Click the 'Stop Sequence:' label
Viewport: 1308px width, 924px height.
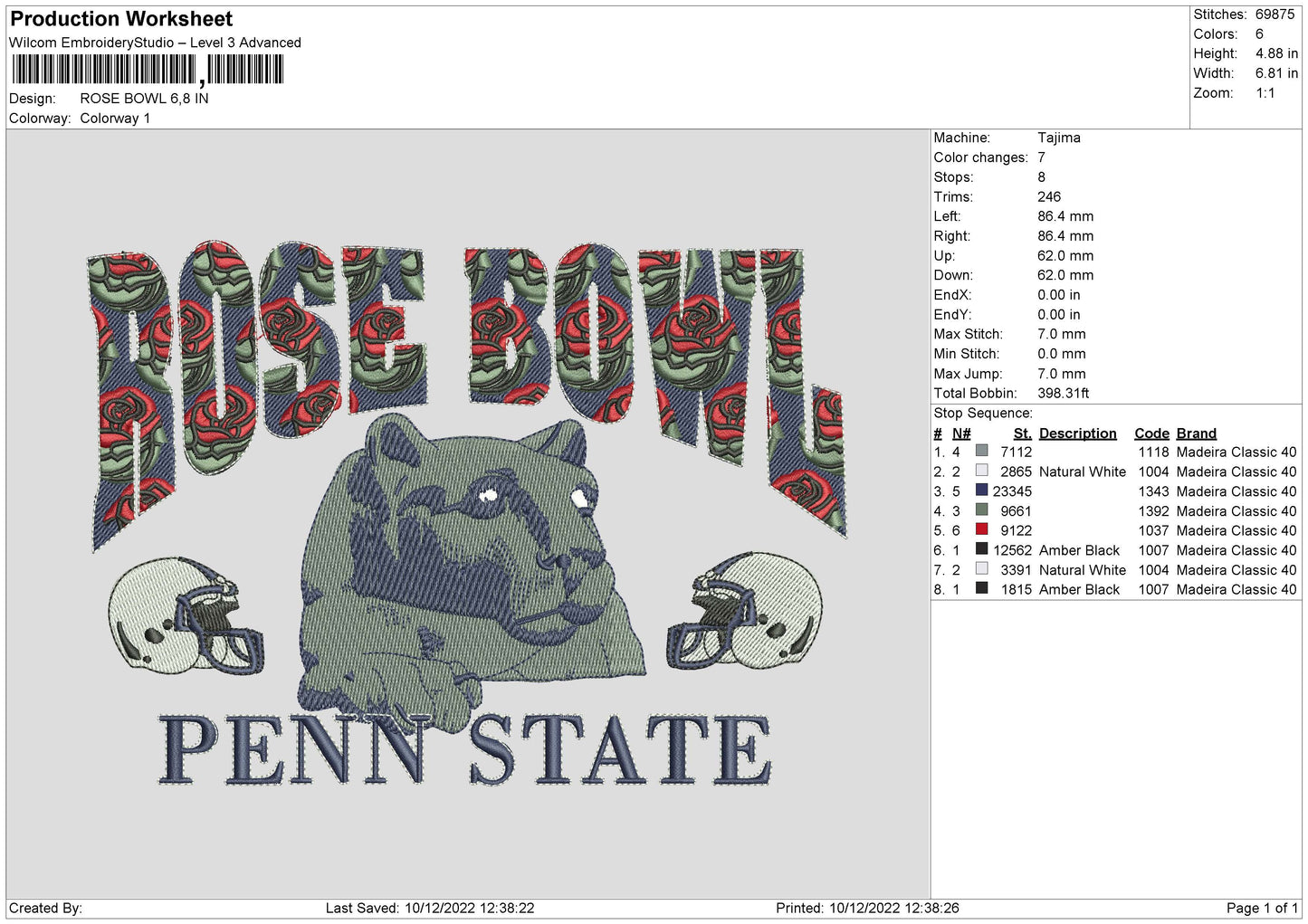tap(983, 413)
